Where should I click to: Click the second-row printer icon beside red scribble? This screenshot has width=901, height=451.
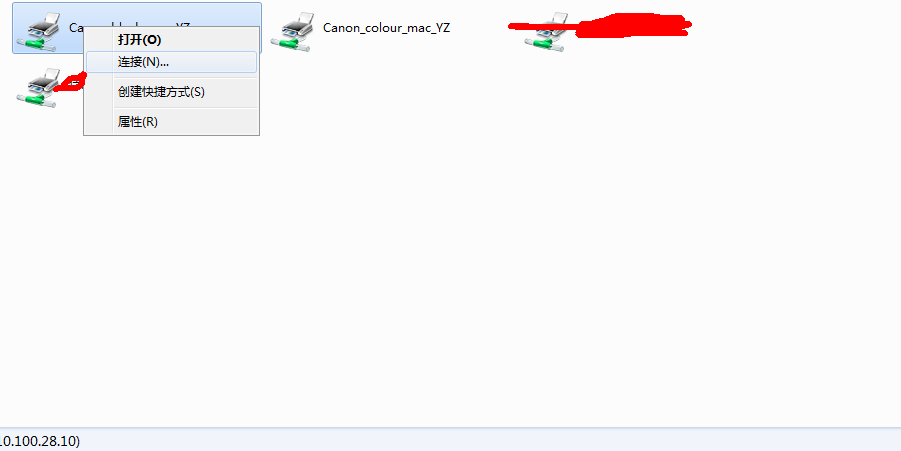38,87
